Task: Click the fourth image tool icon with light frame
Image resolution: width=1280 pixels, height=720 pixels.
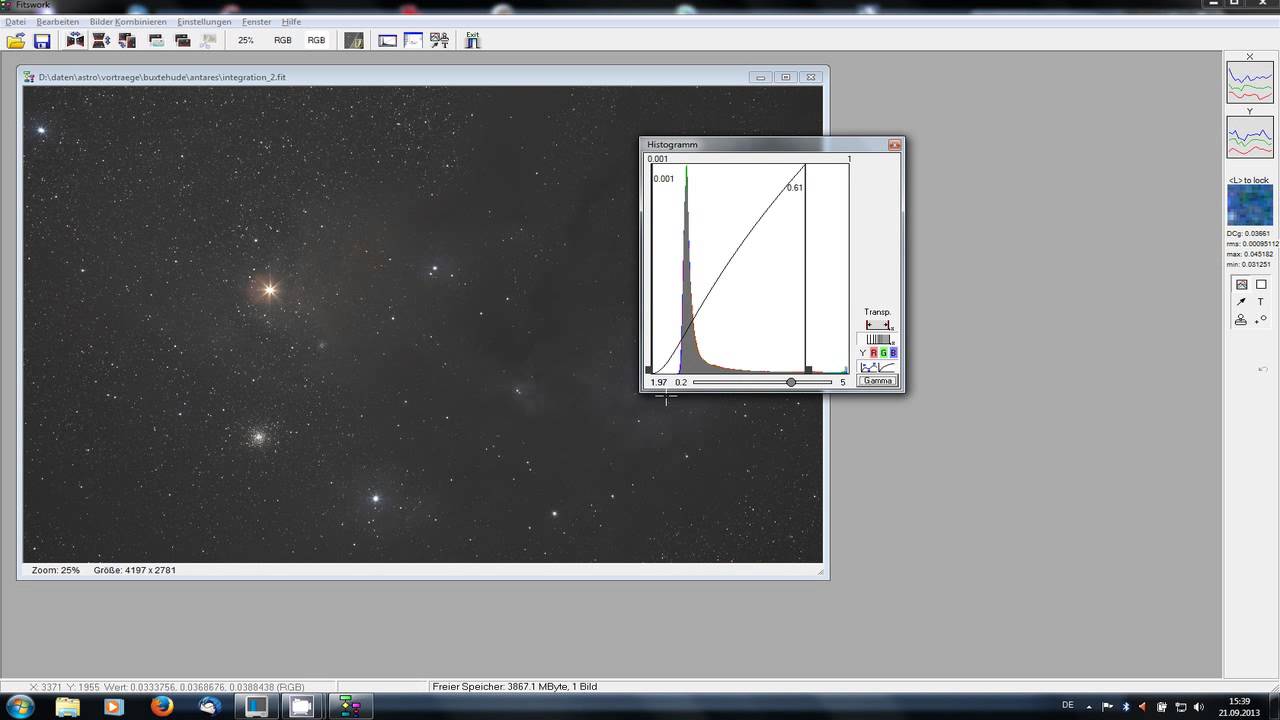Action: [157, 41]
